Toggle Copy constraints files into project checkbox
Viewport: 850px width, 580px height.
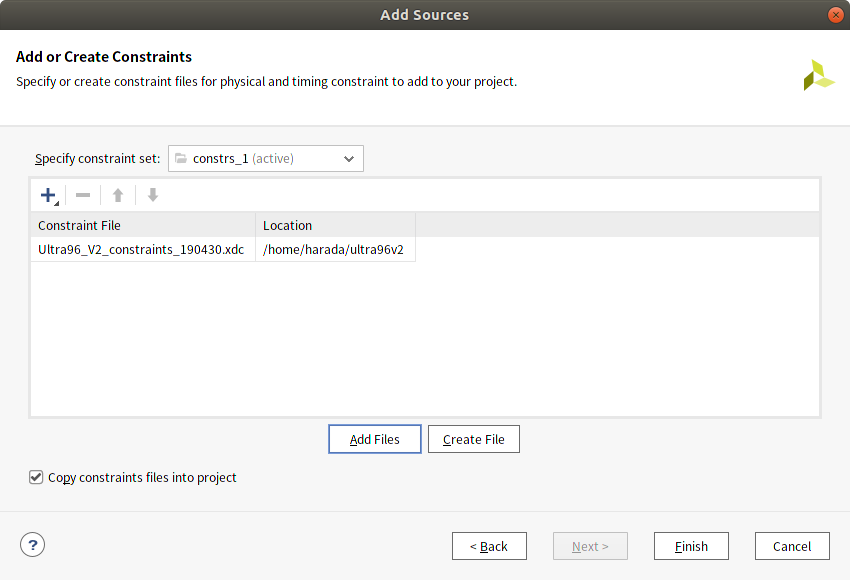(x=36, y=477)
